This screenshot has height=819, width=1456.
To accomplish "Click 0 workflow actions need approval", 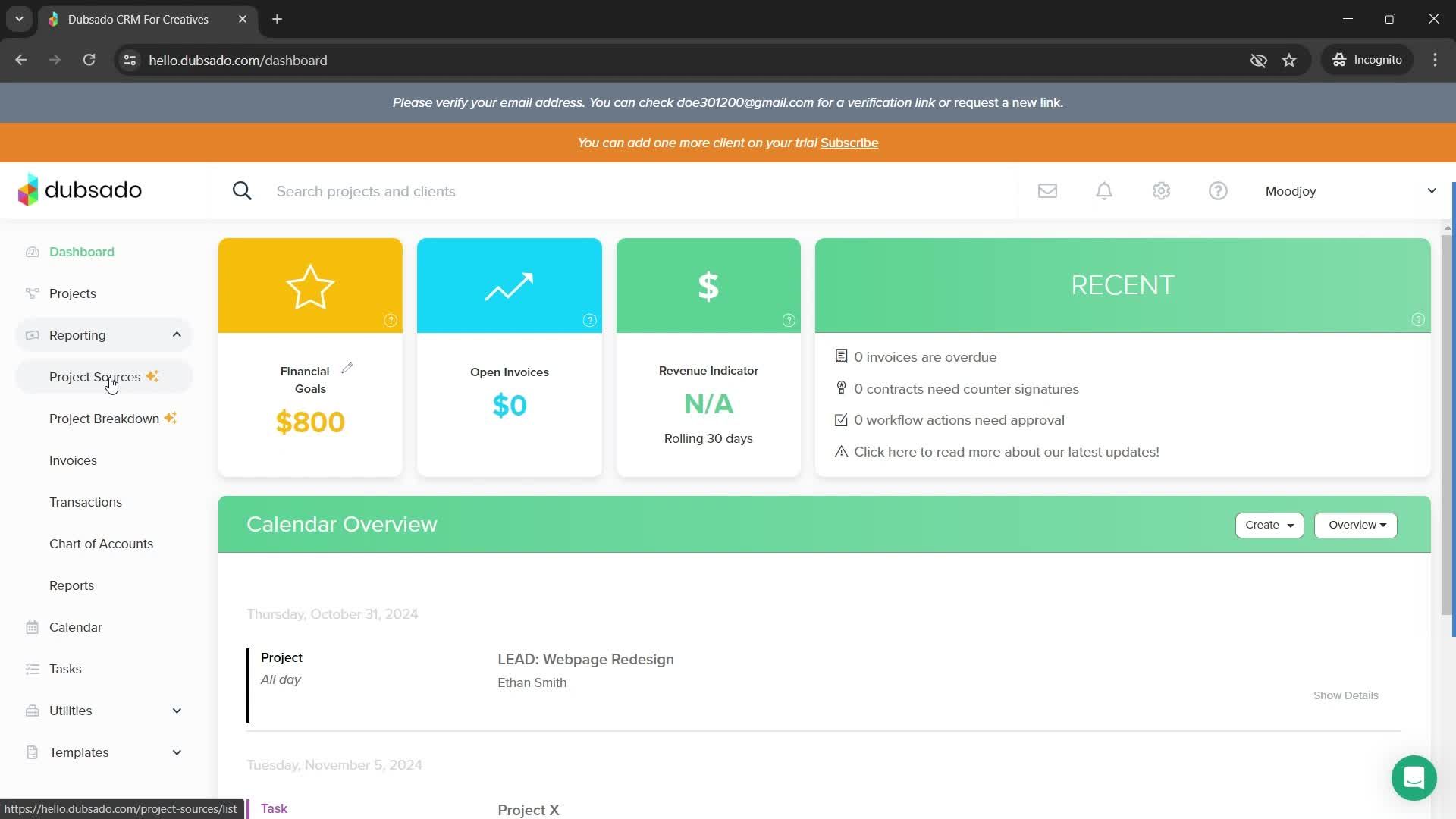I will click(x=959, y=420).
